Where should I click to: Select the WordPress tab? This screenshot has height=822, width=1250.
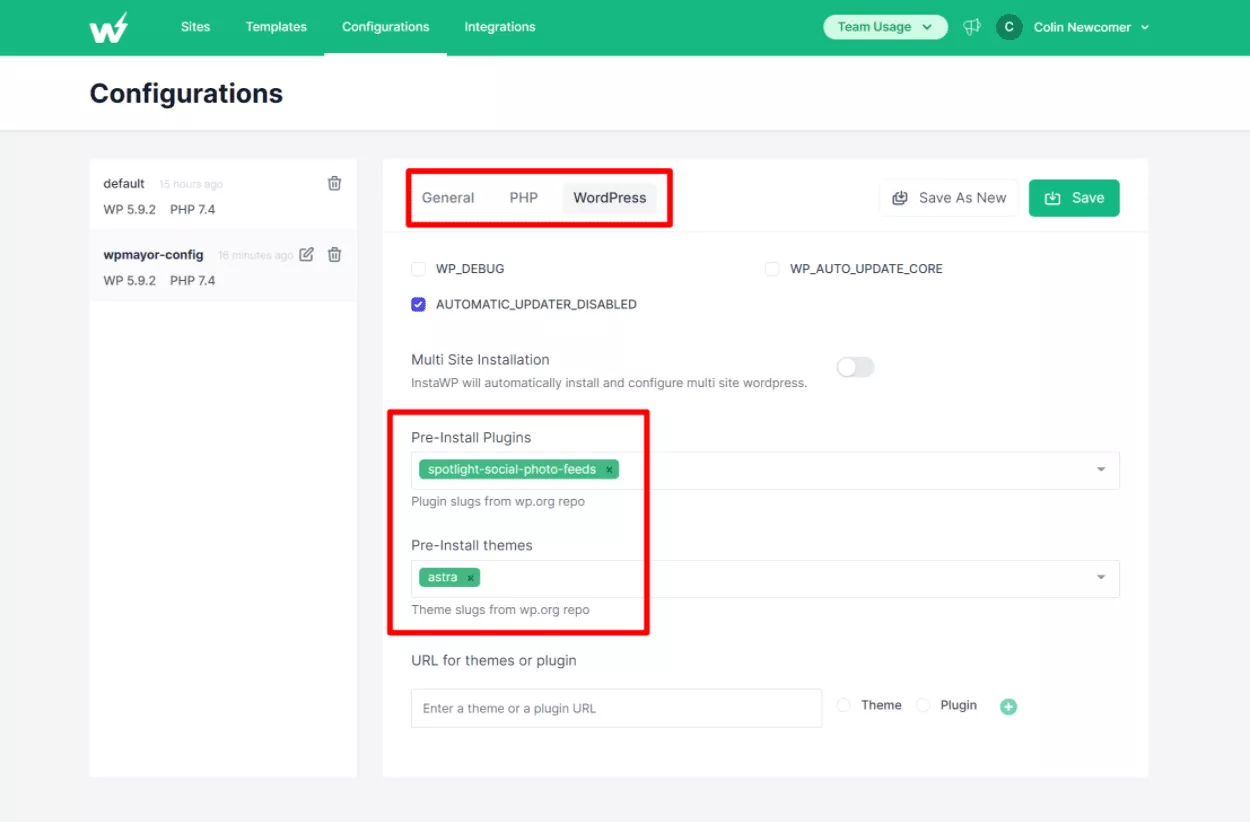610,198
